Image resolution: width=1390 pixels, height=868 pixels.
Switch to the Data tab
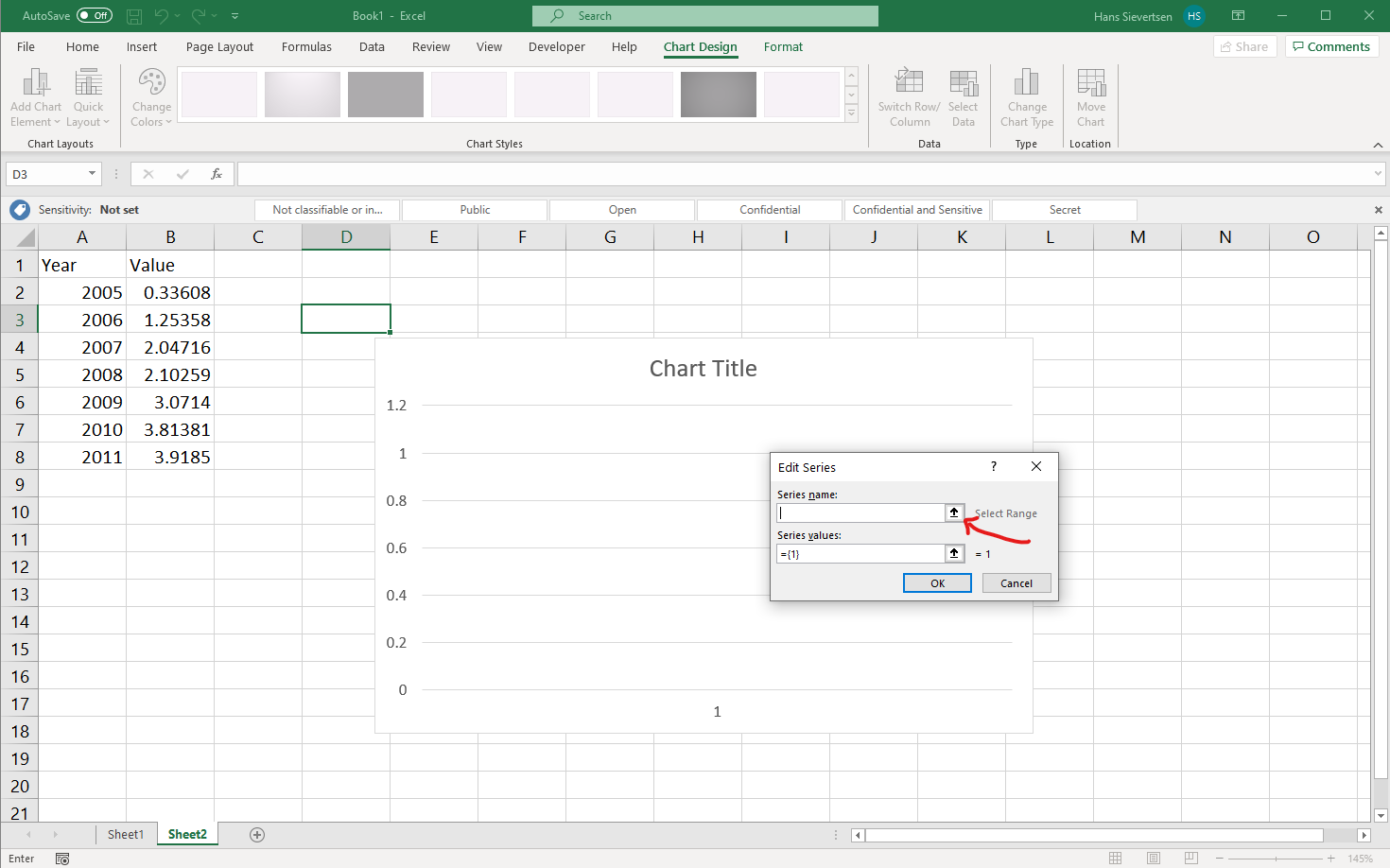click(x=372, y=46)
